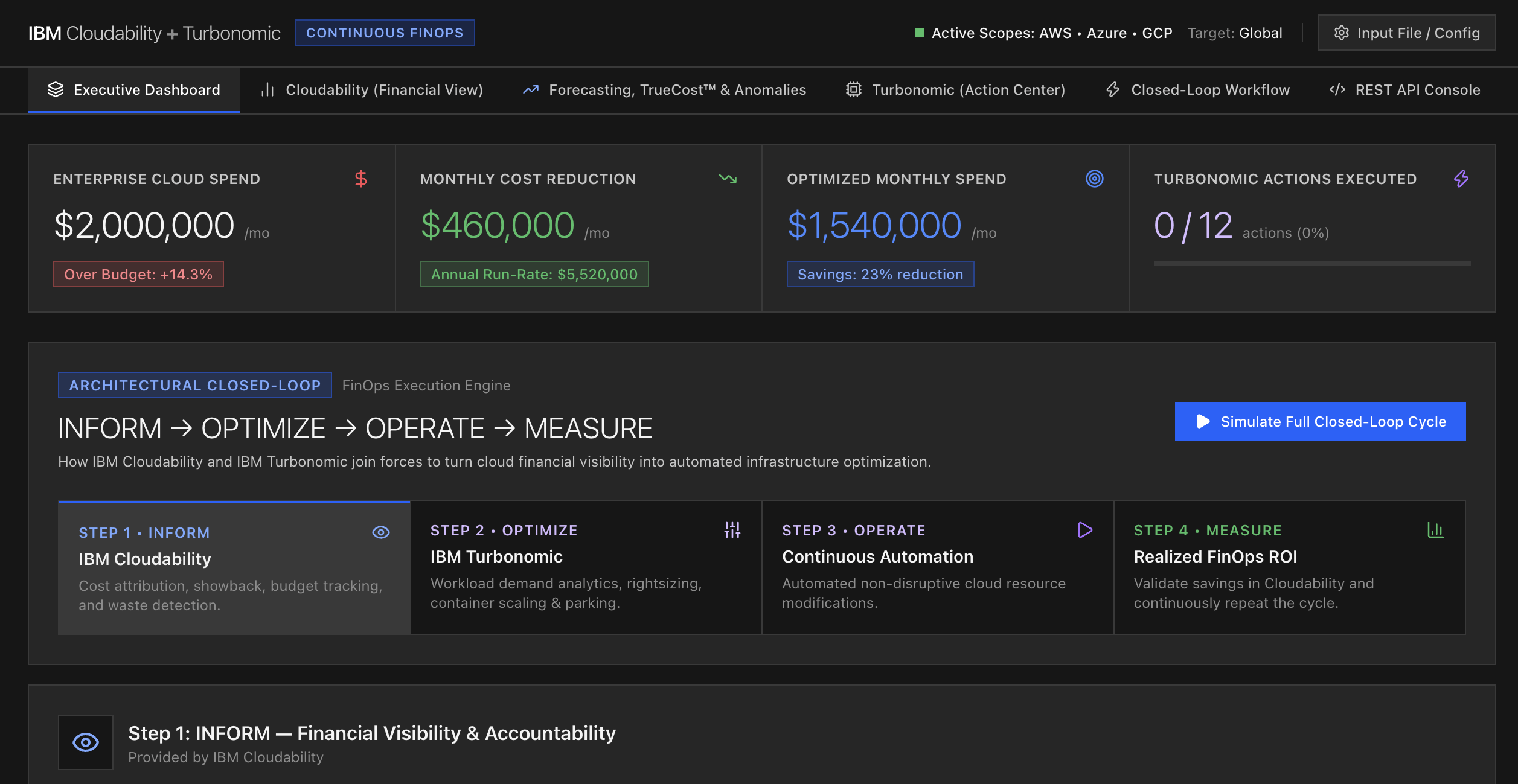Switch to the REST API Console tab

click(x=1404, y=90)
